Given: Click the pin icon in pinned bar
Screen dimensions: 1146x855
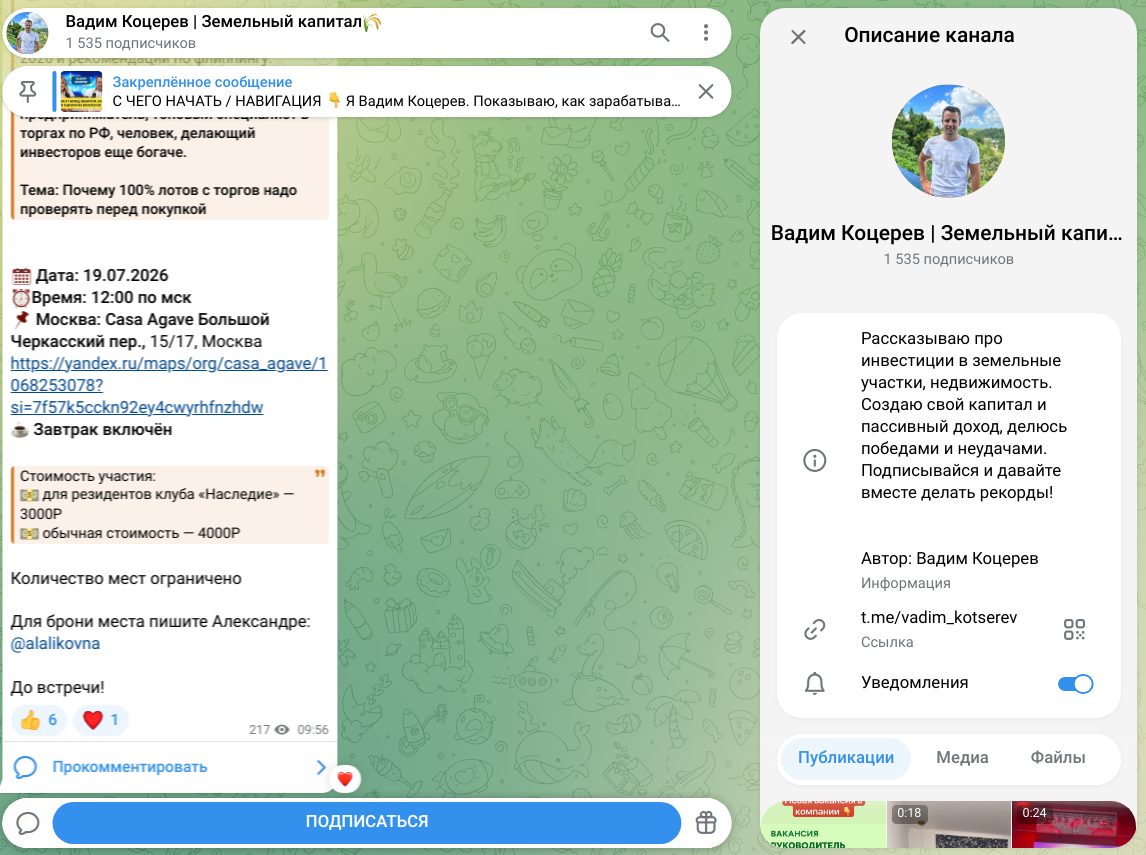Looking at the screenshot, I should tap(28, 91).
